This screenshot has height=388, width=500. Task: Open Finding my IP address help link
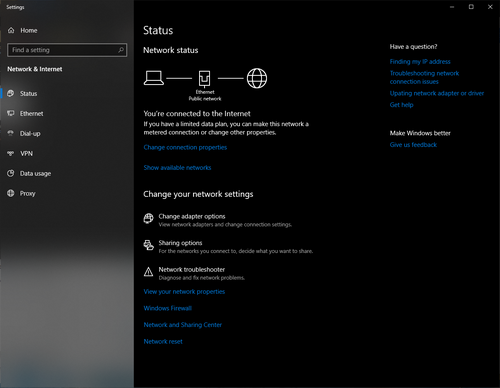click(x=420, y=62)
